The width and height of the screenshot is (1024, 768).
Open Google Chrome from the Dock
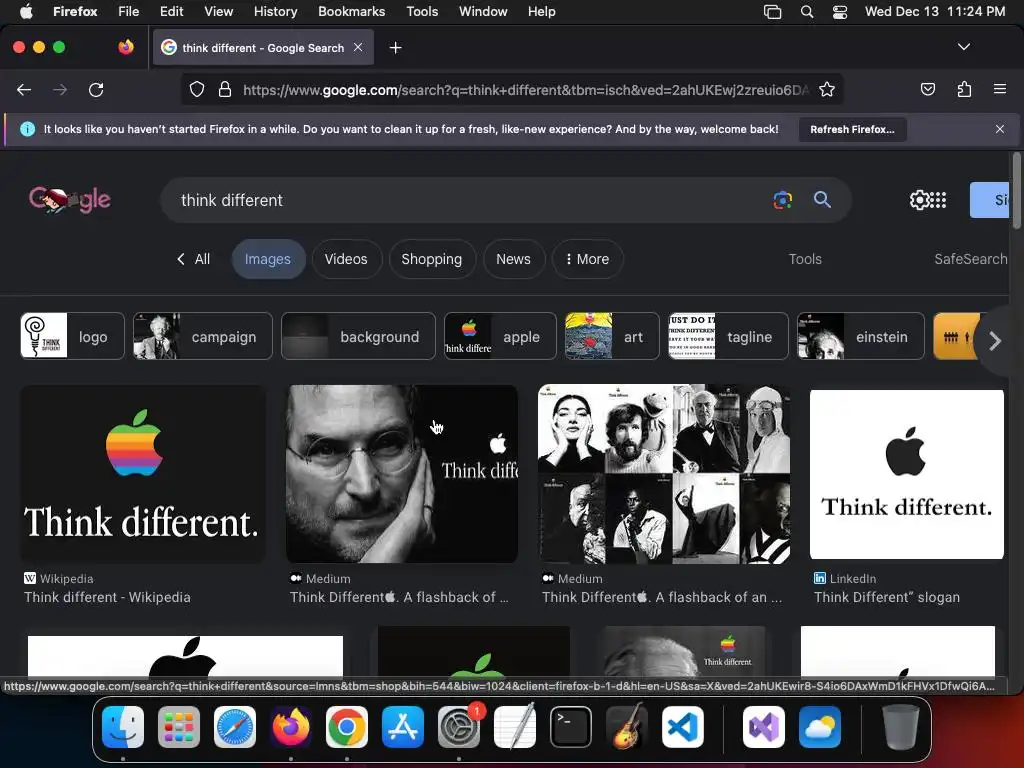[347, 727]
